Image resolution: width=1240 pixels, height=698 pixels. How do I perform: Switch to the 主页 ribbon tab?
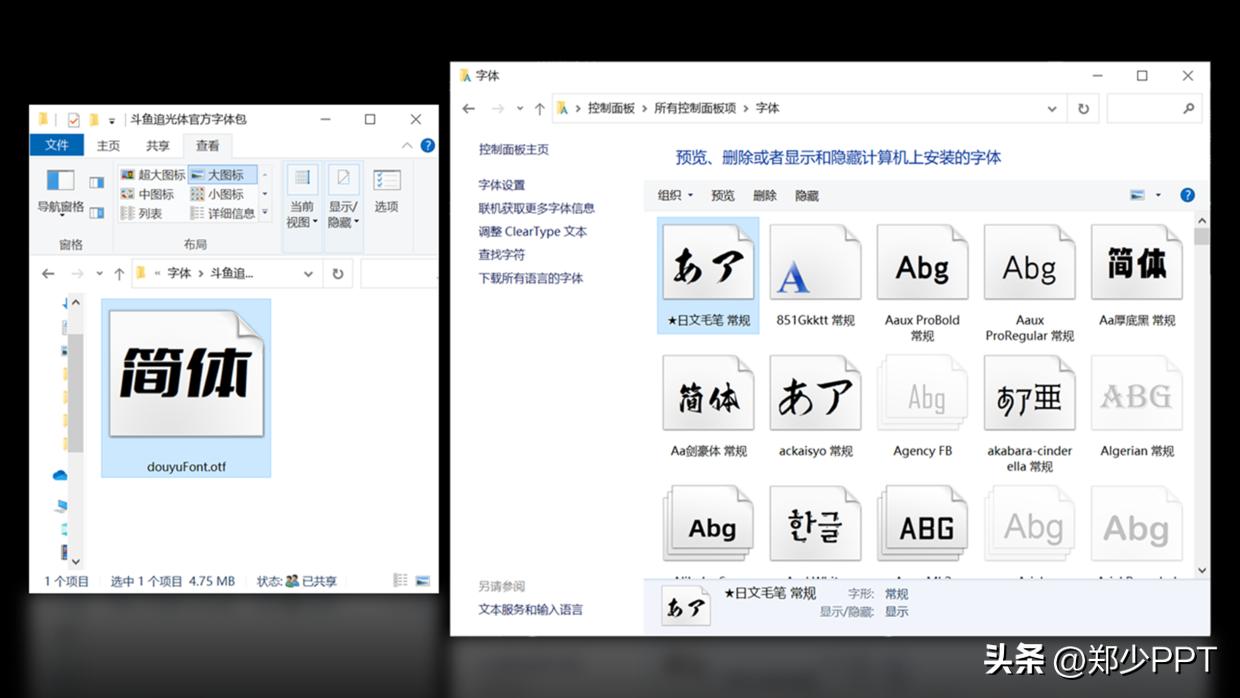tap(108, 146)
